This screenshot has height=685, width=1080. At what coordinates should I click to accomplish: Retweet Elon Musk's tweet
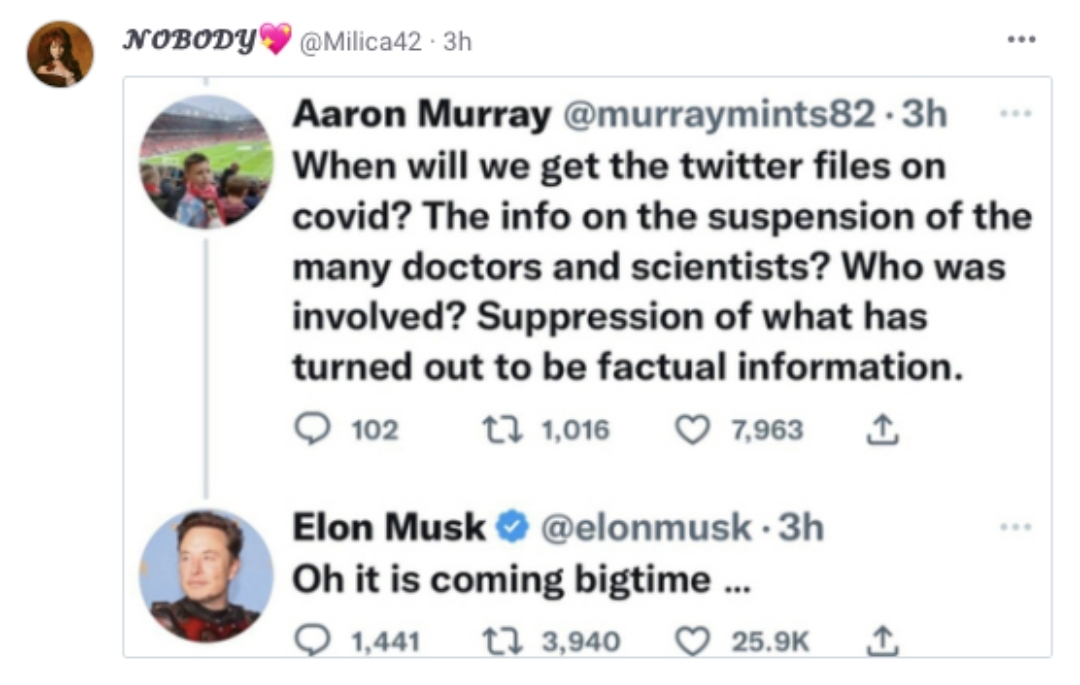point(496,640)
